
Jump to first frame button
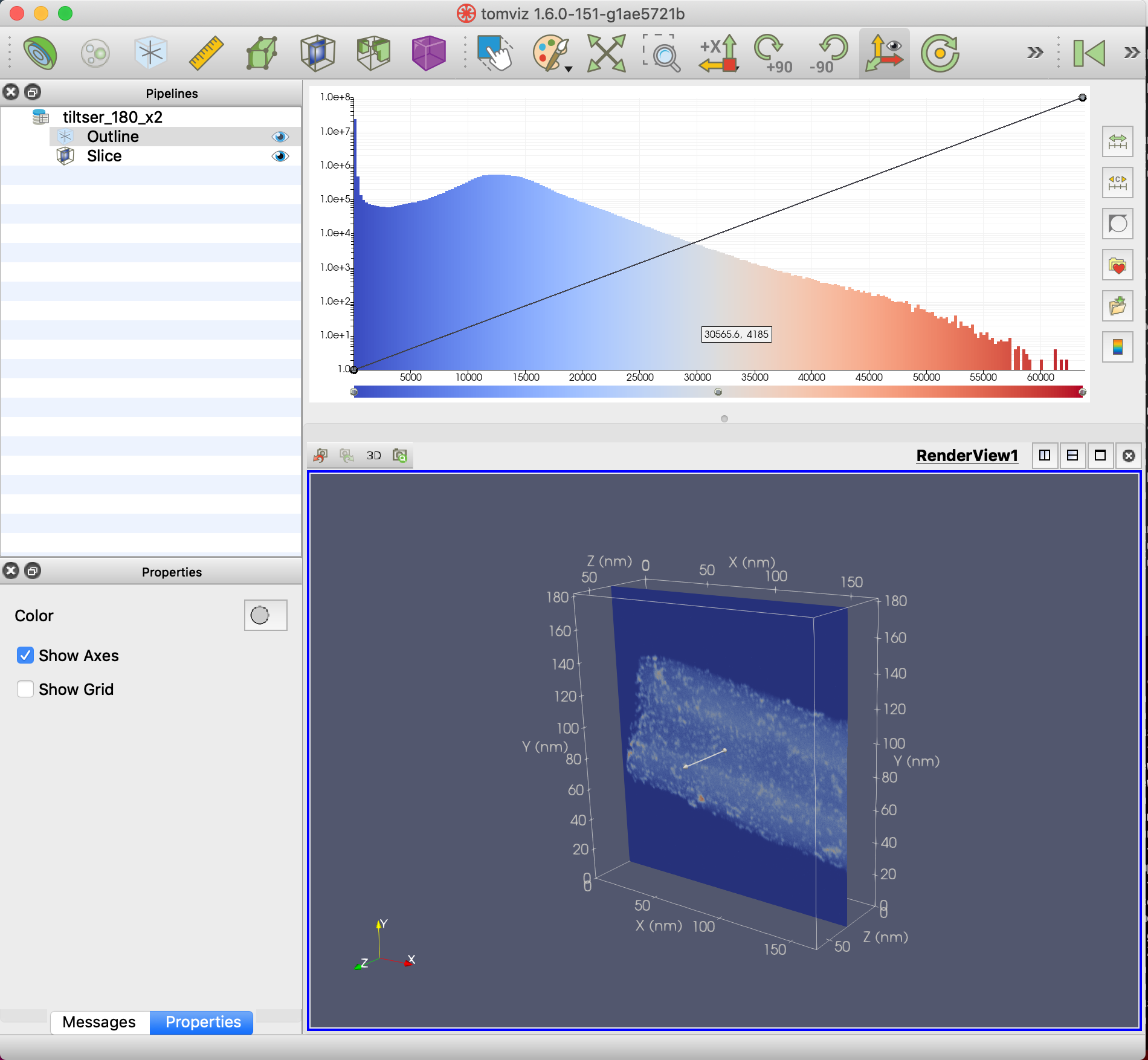tap(1089, 53)
